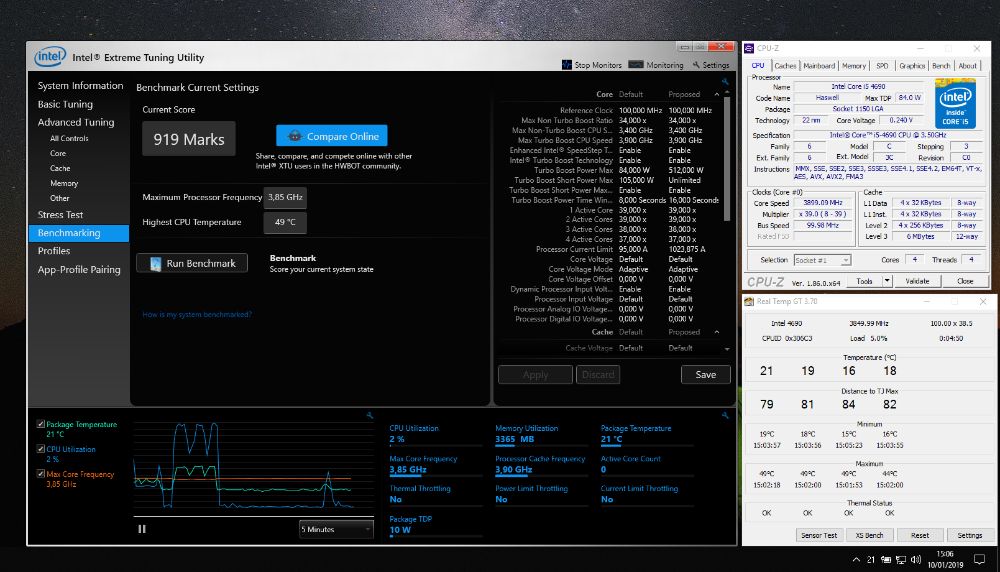
Task: Switch to CPU-Z Memory tab
Action: coord(853,66)
